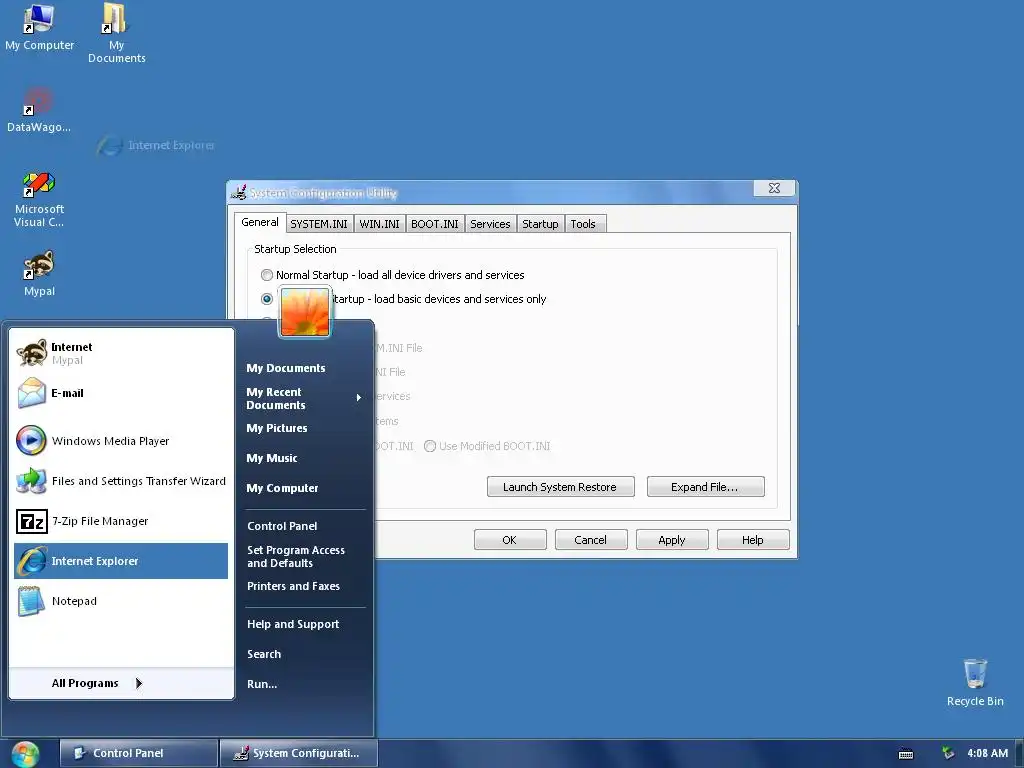Select the DataWago desktop shortcut

tap(39, 110)
